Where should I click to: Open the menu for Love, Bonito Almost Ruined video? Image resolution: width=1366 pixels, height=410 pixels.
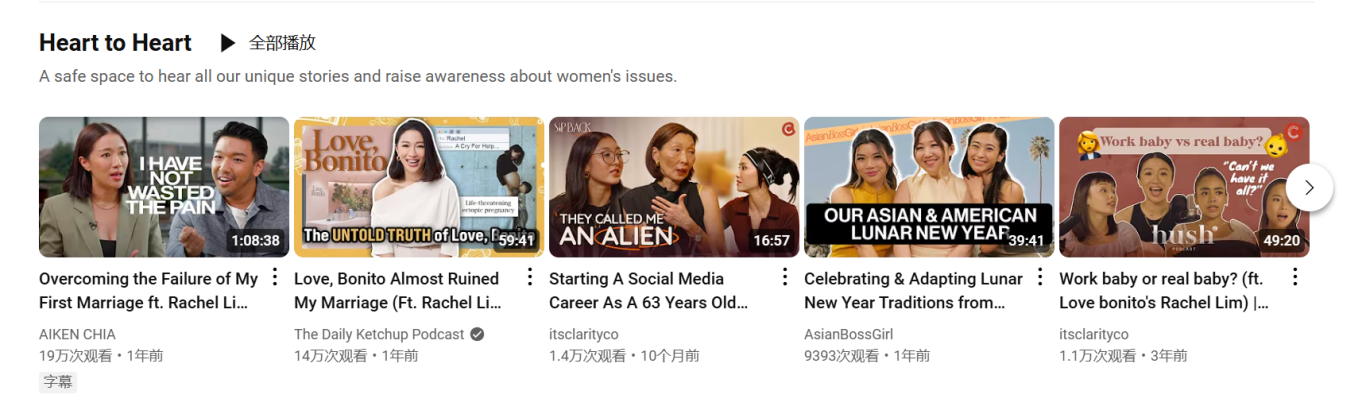[530, 278]
